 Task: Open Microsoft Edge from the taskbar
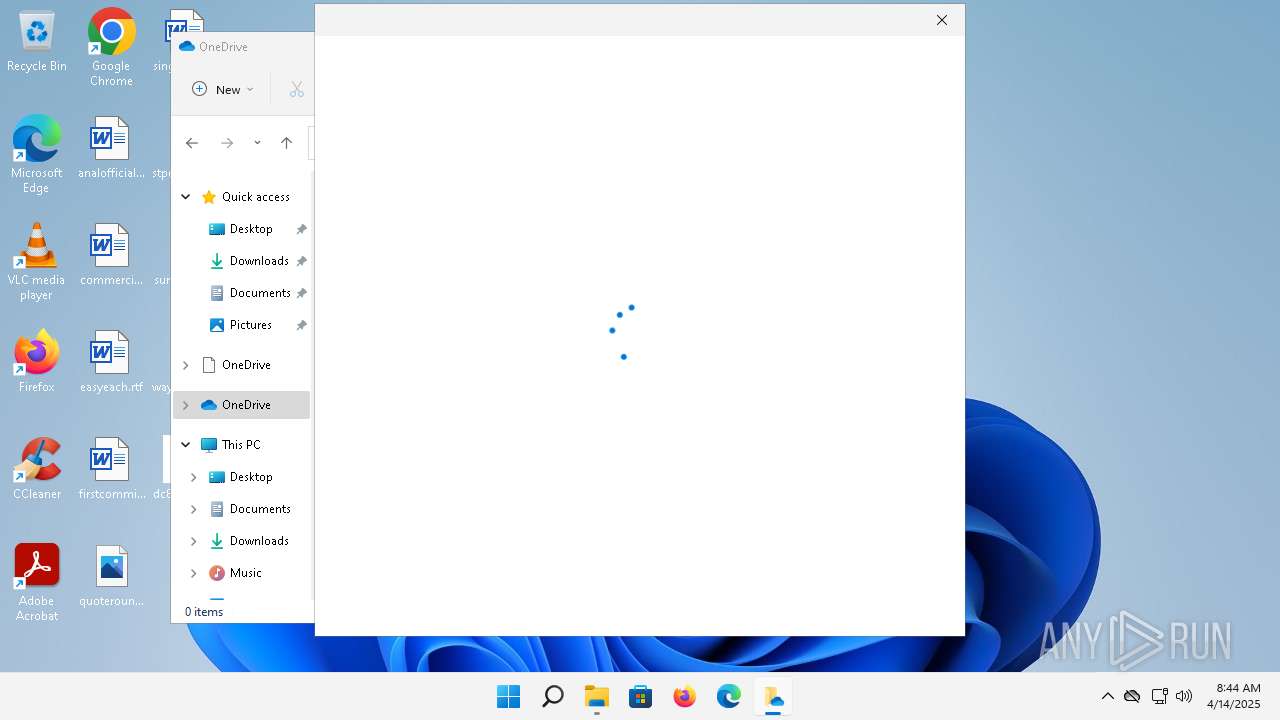729,697
